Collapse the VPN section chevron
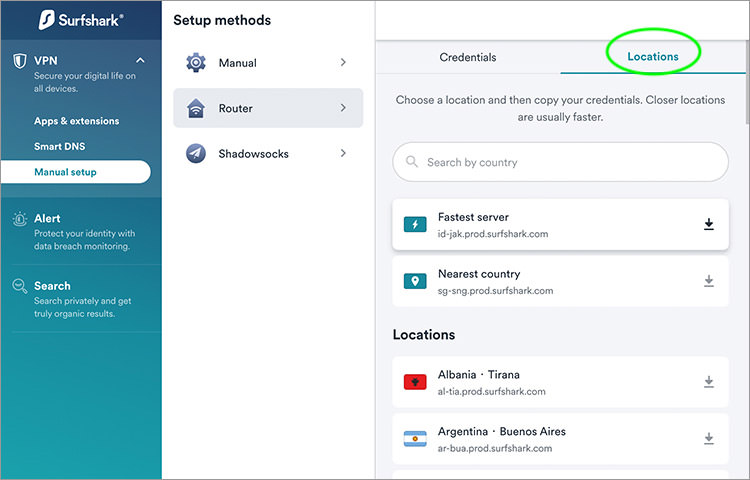Viewport: 750px width, 480px height. tap(140, 60)
